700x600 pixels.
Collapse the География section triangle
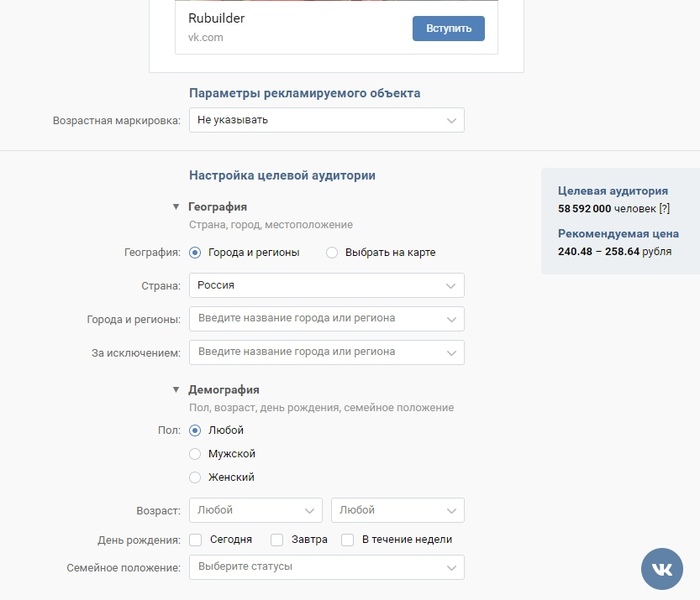176,207
